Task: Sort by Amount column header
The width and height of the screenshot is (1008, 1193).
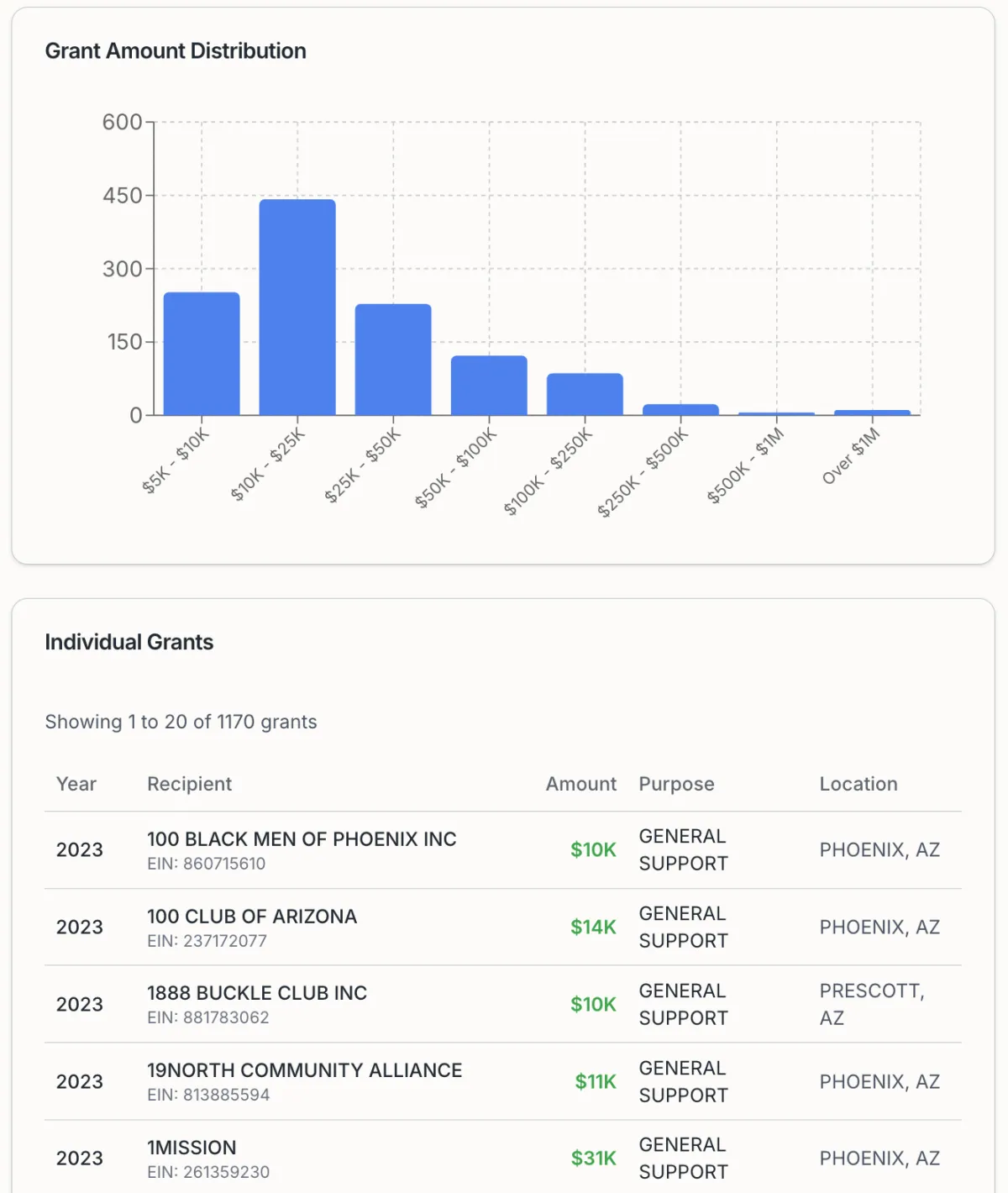Action: tap(580, 784)
